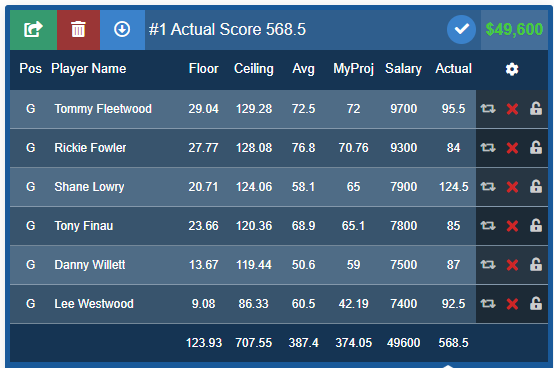Select the Rickie Fowler player name

pyautogui.click(x=90, y=148)
